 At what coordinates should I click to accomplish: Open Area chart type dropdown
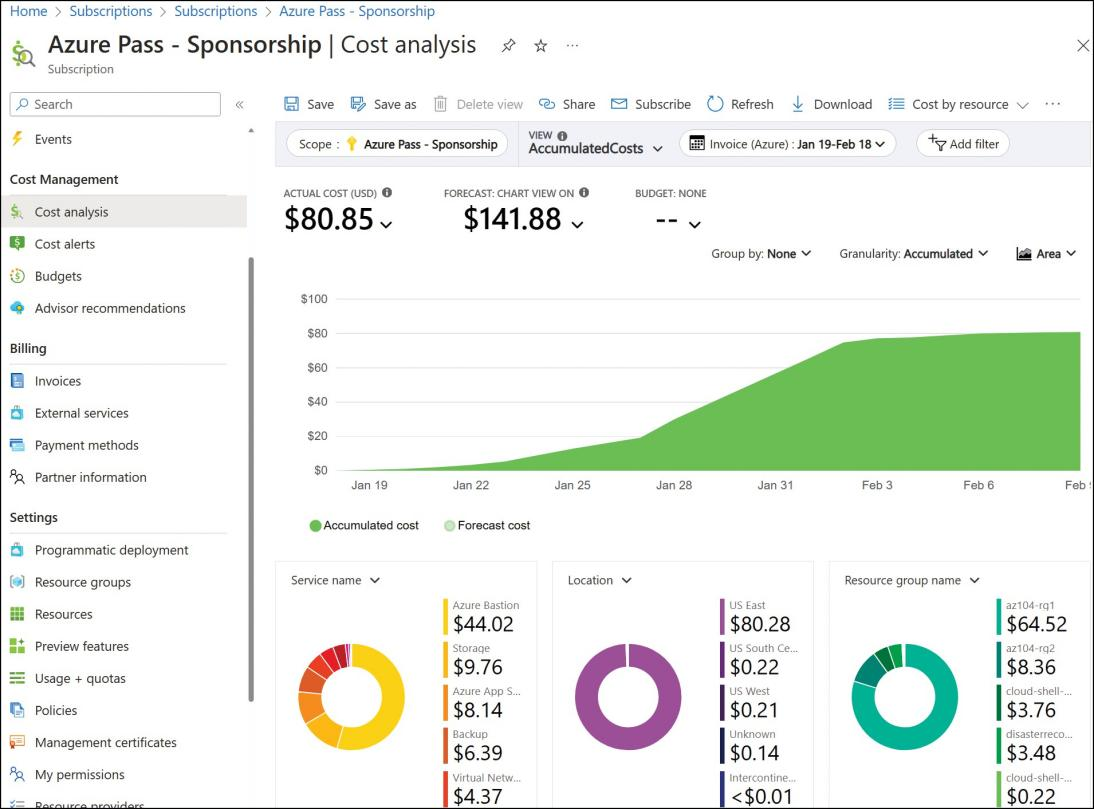1046,254
